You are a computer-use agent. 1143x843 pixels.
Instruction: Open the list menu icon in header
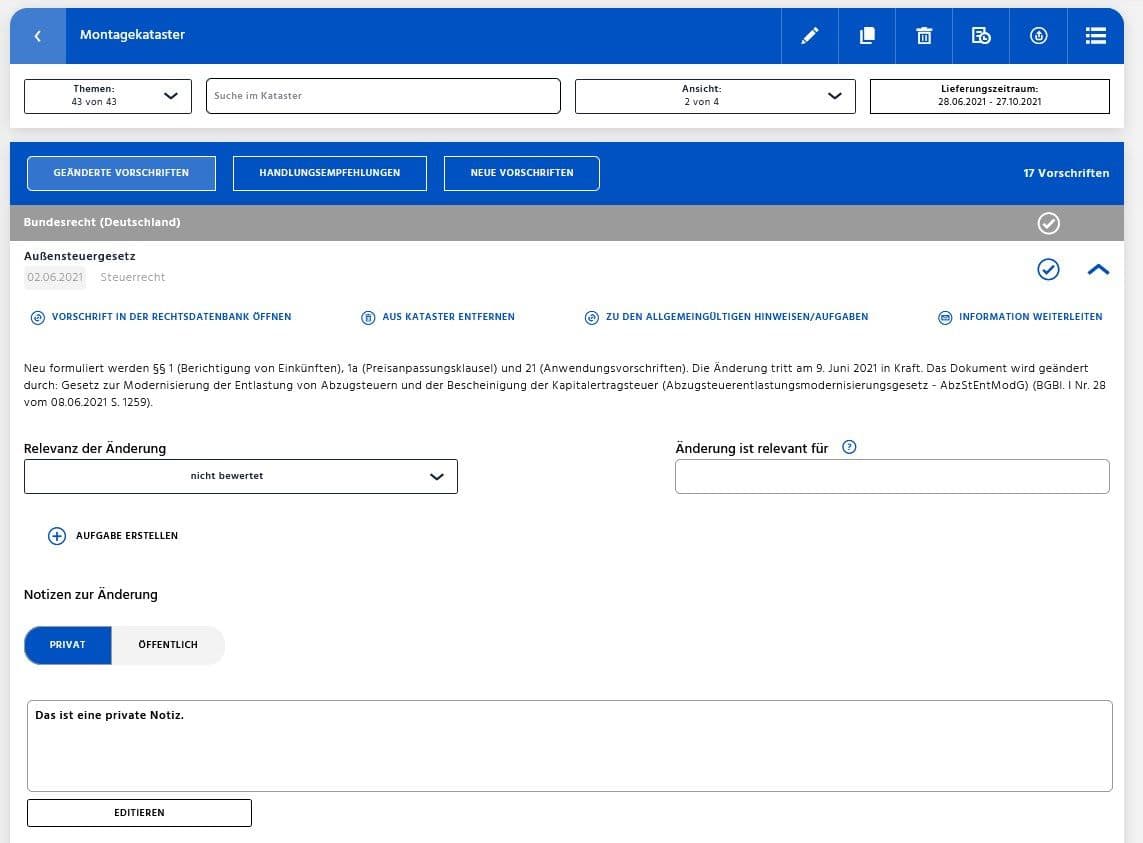(1095, 36)
